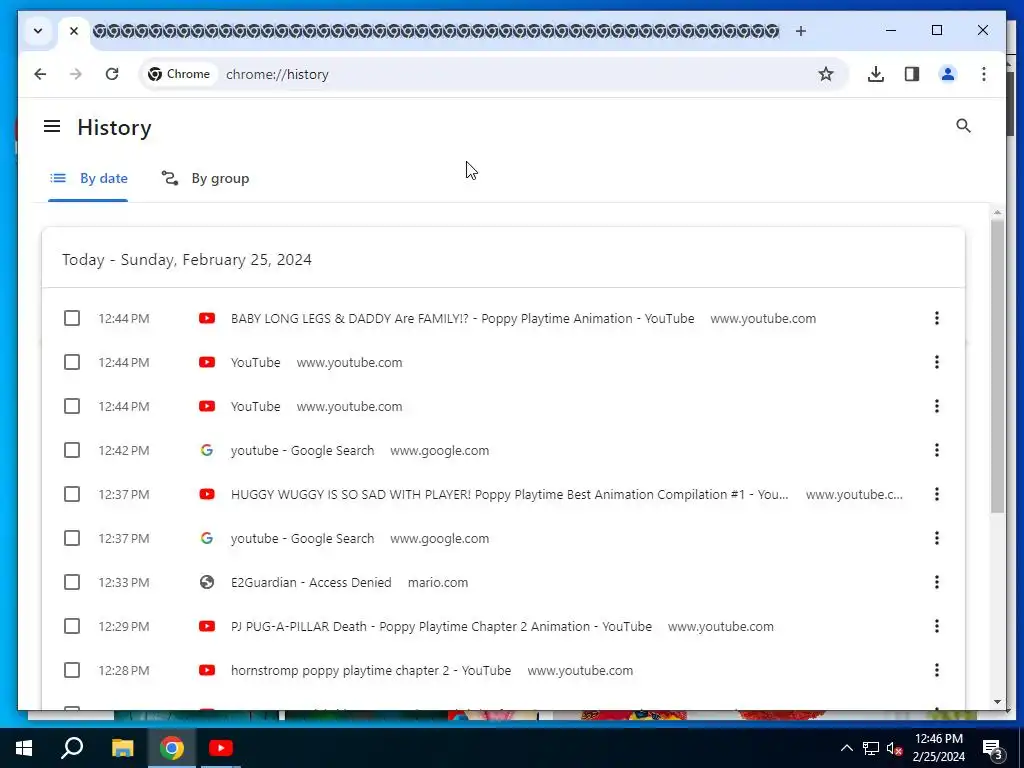Check the first 12:44 PM YouTube home entry
This screenshot has height=768, width=1024.
click(72, 362)
